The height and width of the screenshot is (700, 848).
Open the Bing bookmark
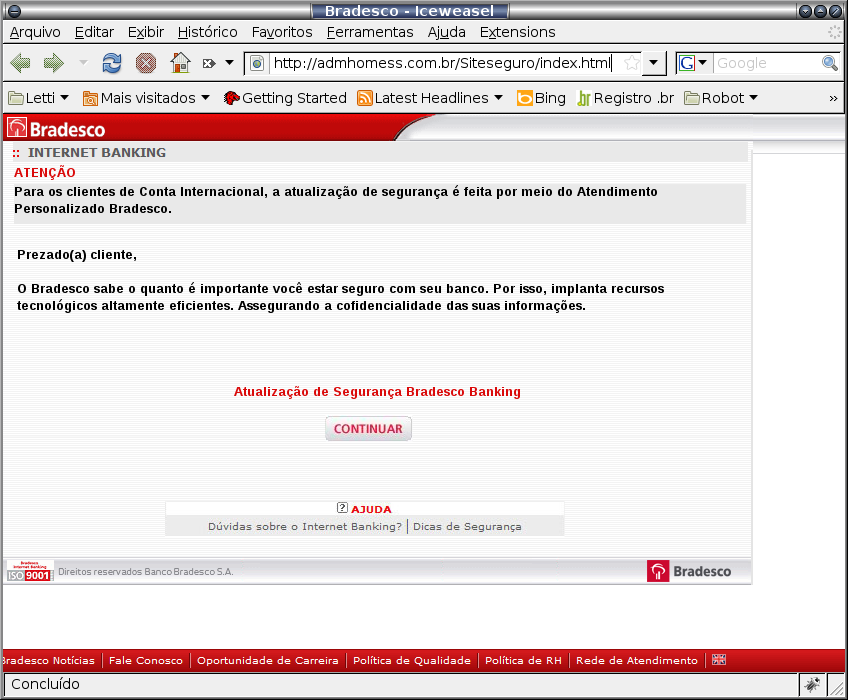pyautogui.click(x=541, y=98)
